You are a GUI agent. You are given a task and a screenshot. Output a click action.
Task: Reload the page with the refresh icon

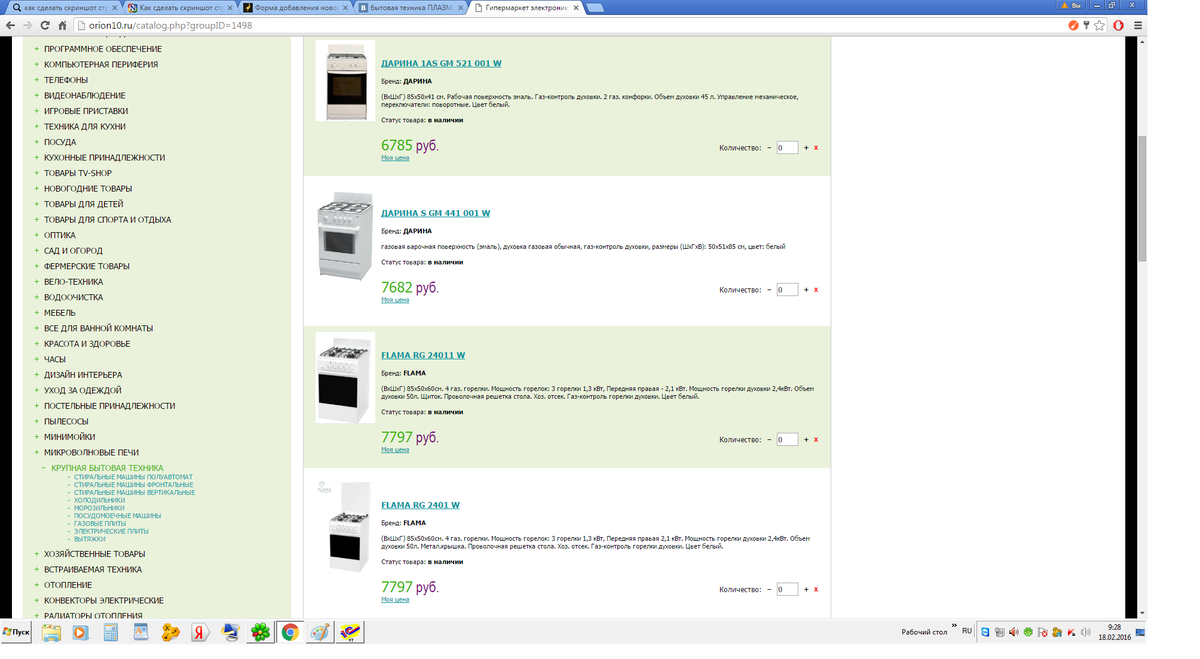pos(46,25)
